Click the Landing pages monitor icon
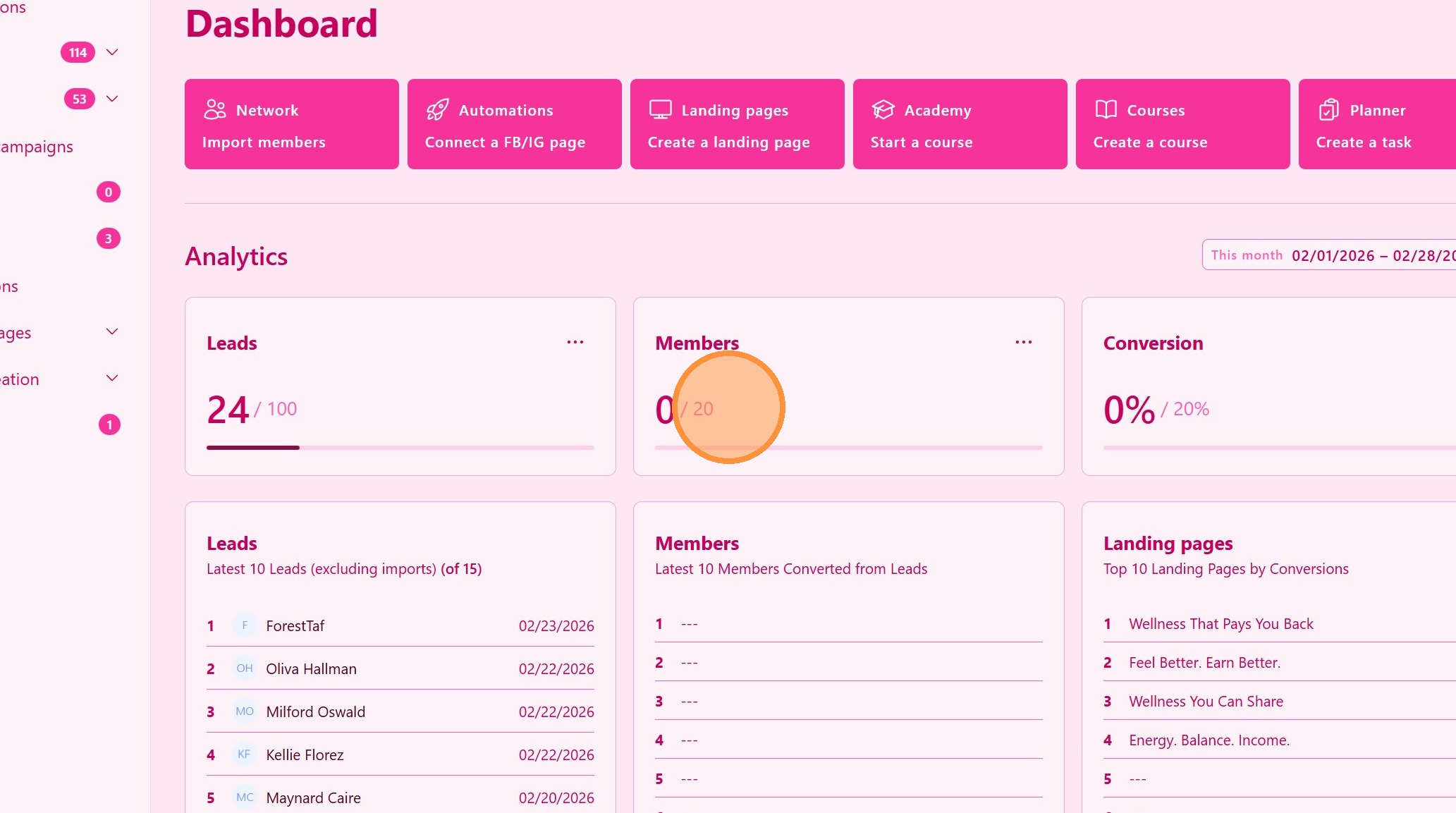Screen dimensions: 1456x813 [x=660, y=109]
